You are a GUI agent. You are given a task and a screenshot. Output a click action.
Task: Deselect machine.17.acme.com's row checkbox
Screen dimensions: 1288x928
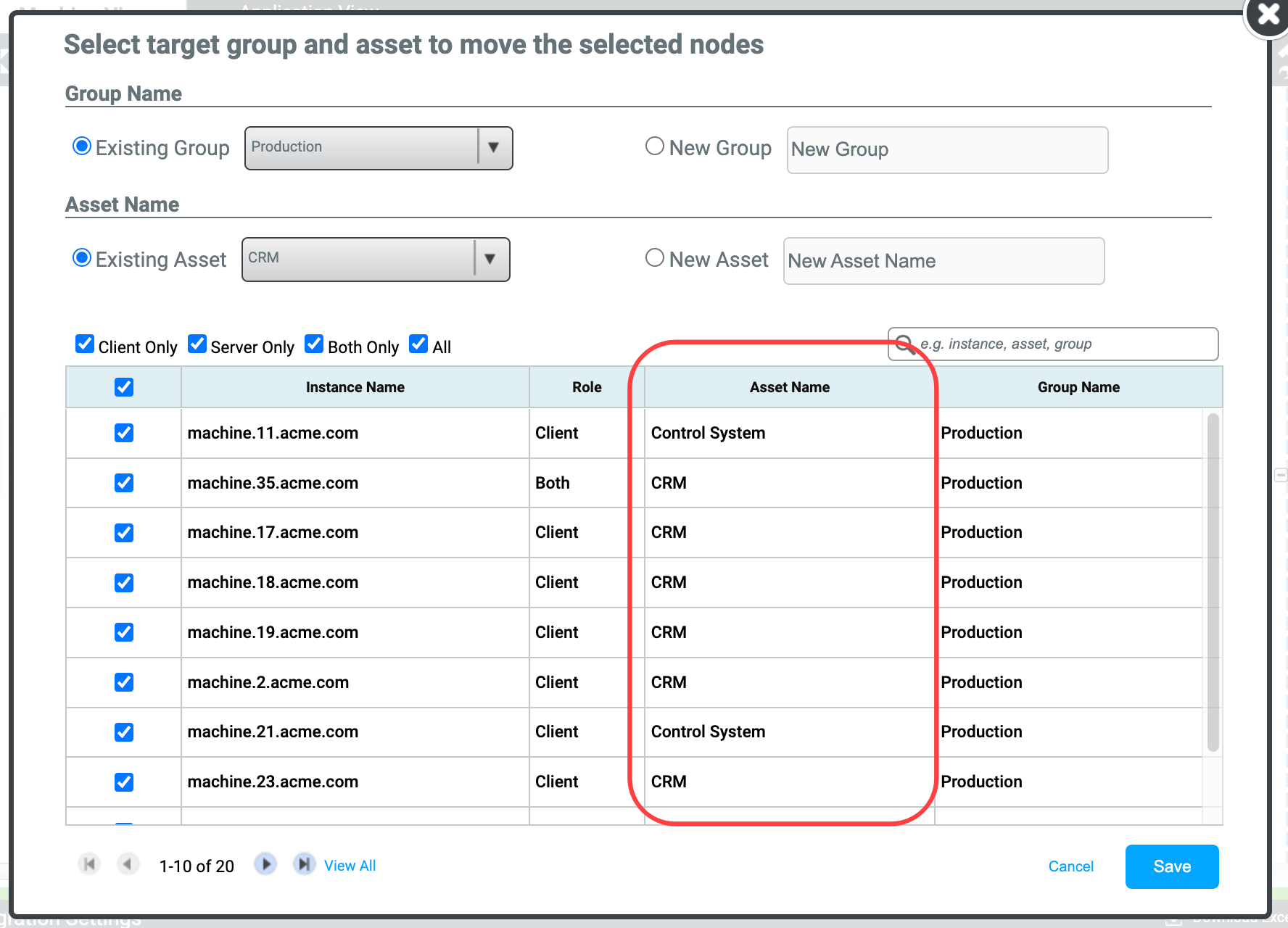point(123,532)
